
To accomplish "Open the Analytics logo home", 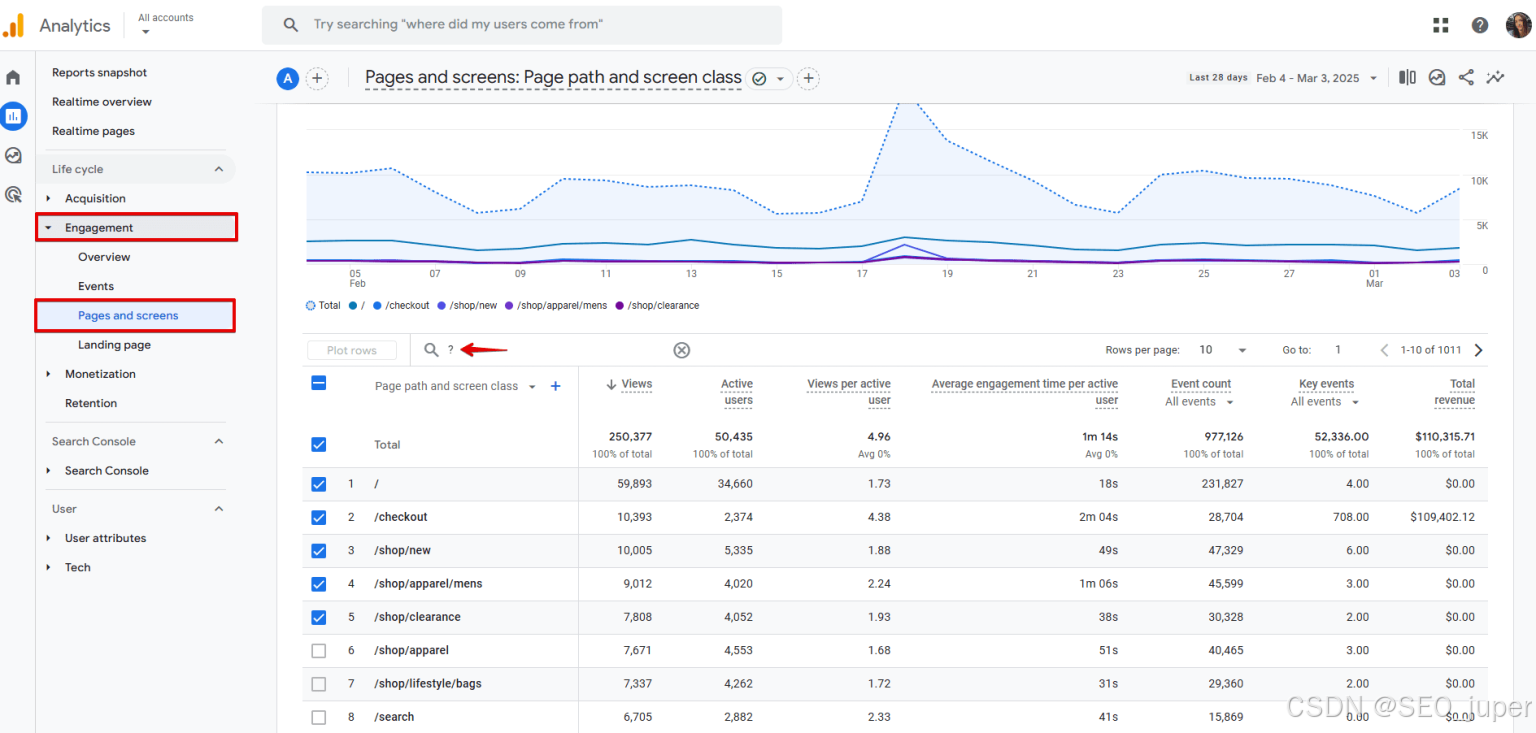I will pos(14,25).
